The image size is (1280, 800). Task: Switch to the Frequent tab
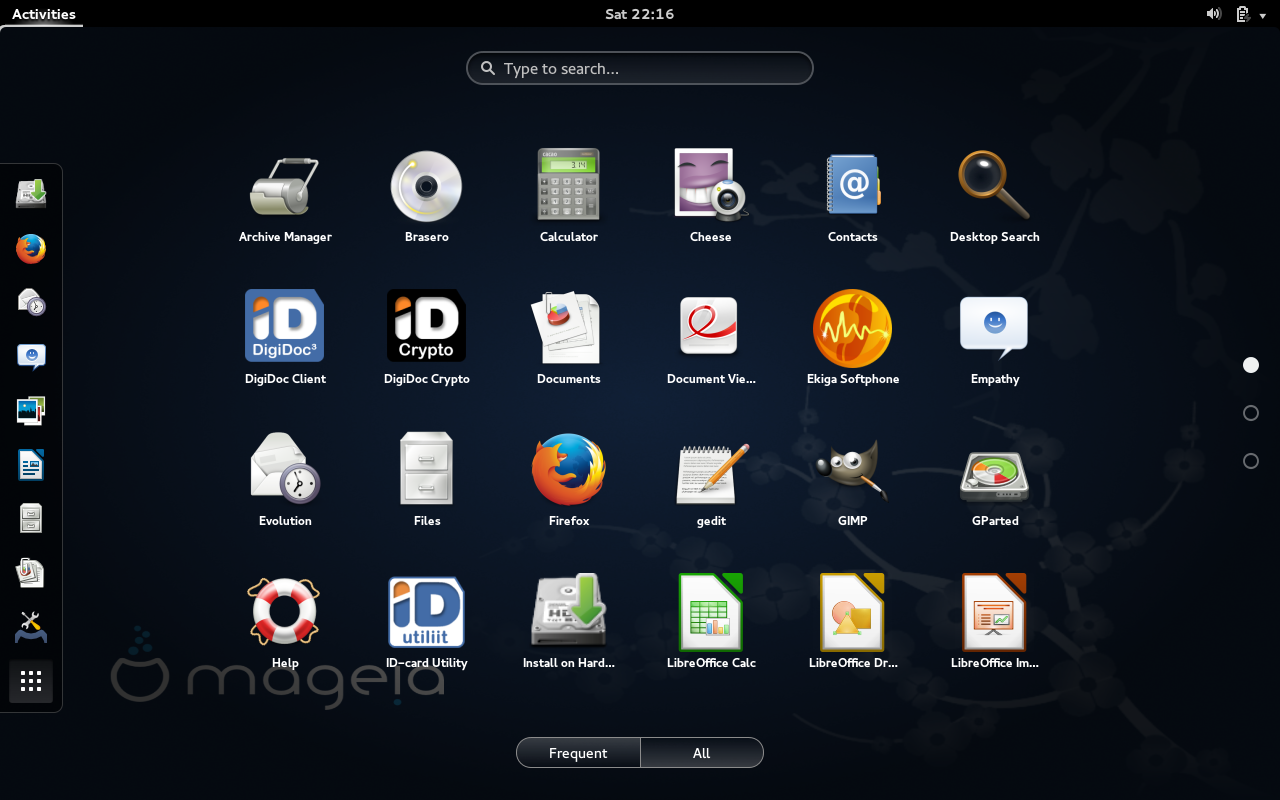click(578, 753)
